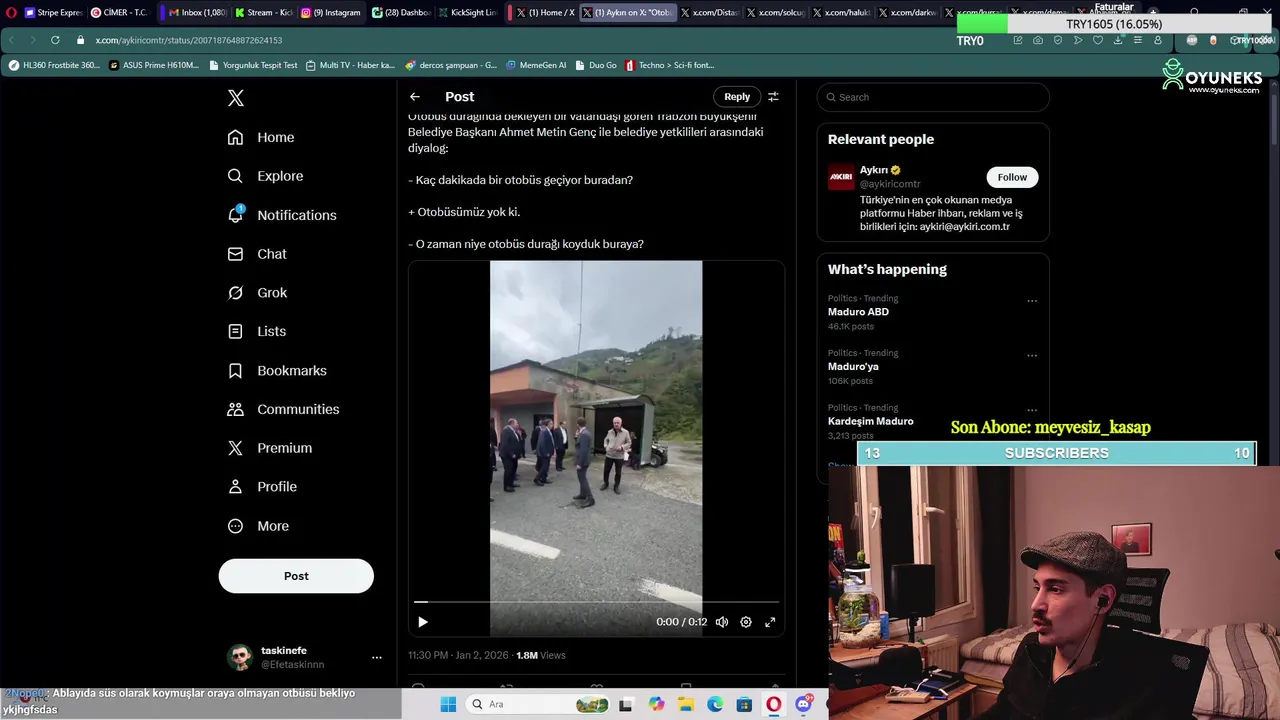Open Discord from the taskbar

[x=803, y=704]
